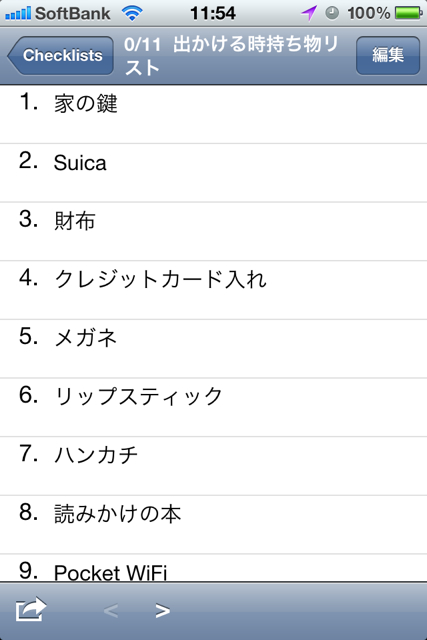Tick the メガネ item
Image resolution: width=427 pixels, height=640 pixels.
(214, 349)
